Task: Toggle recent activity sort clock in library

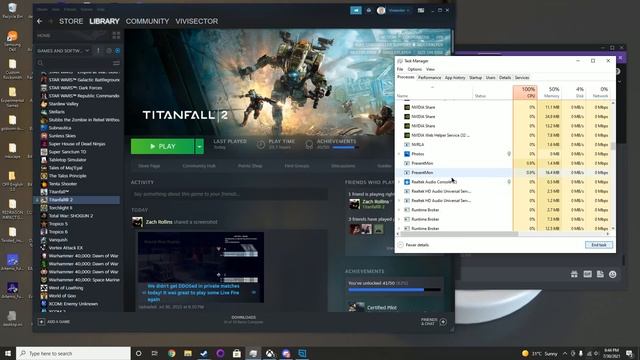Action: point(109,51)
